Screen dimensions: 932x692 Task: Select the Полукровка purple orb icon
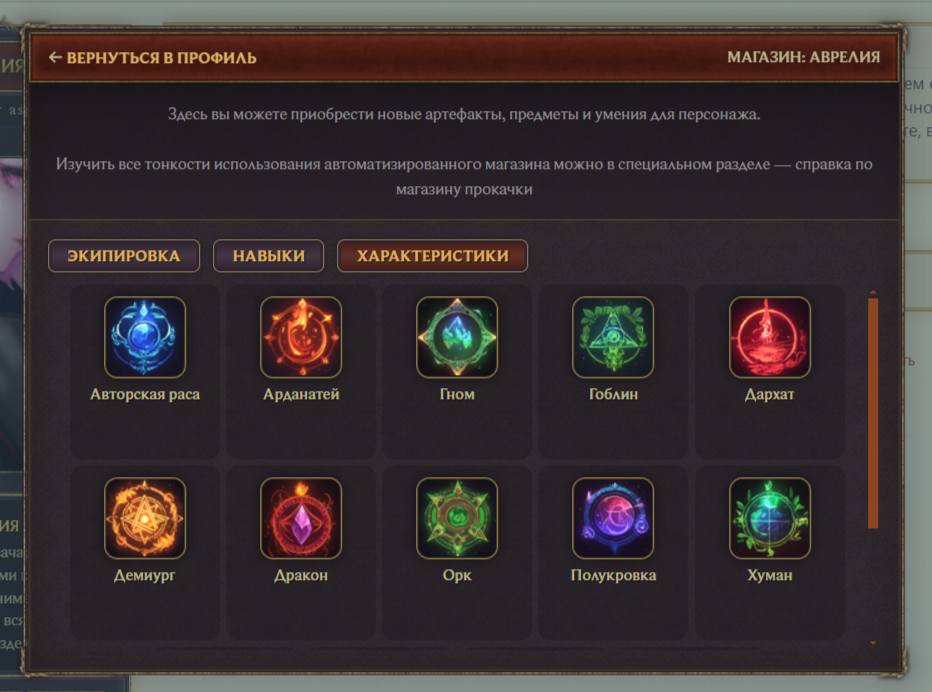613,518
